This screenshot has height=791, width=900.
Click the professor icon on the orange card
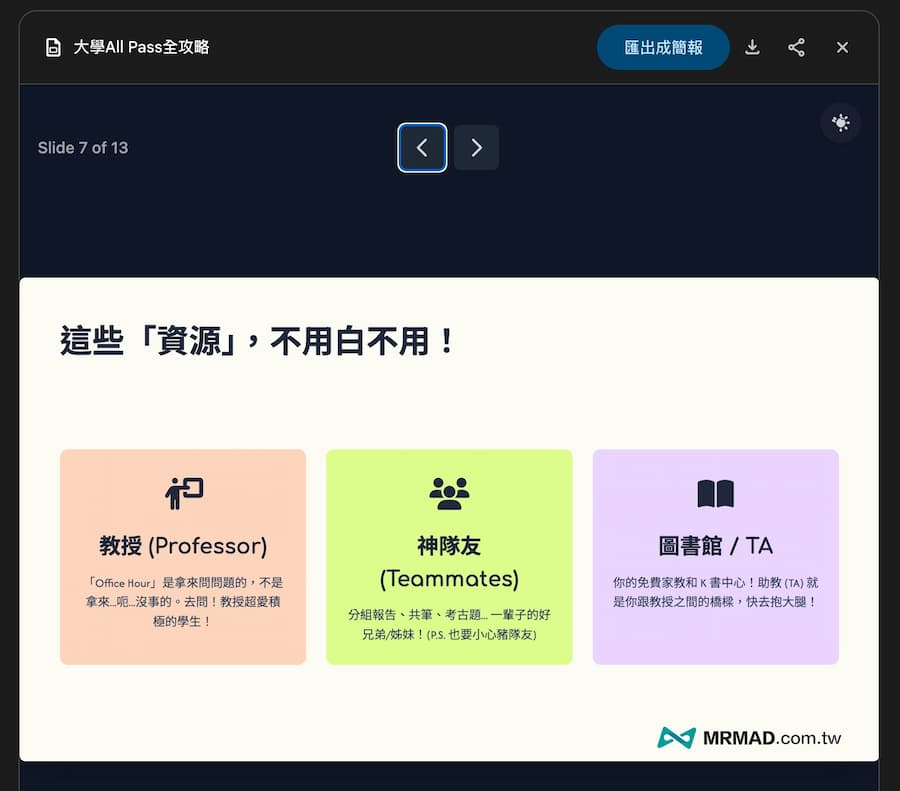click(x=182, y=491)
